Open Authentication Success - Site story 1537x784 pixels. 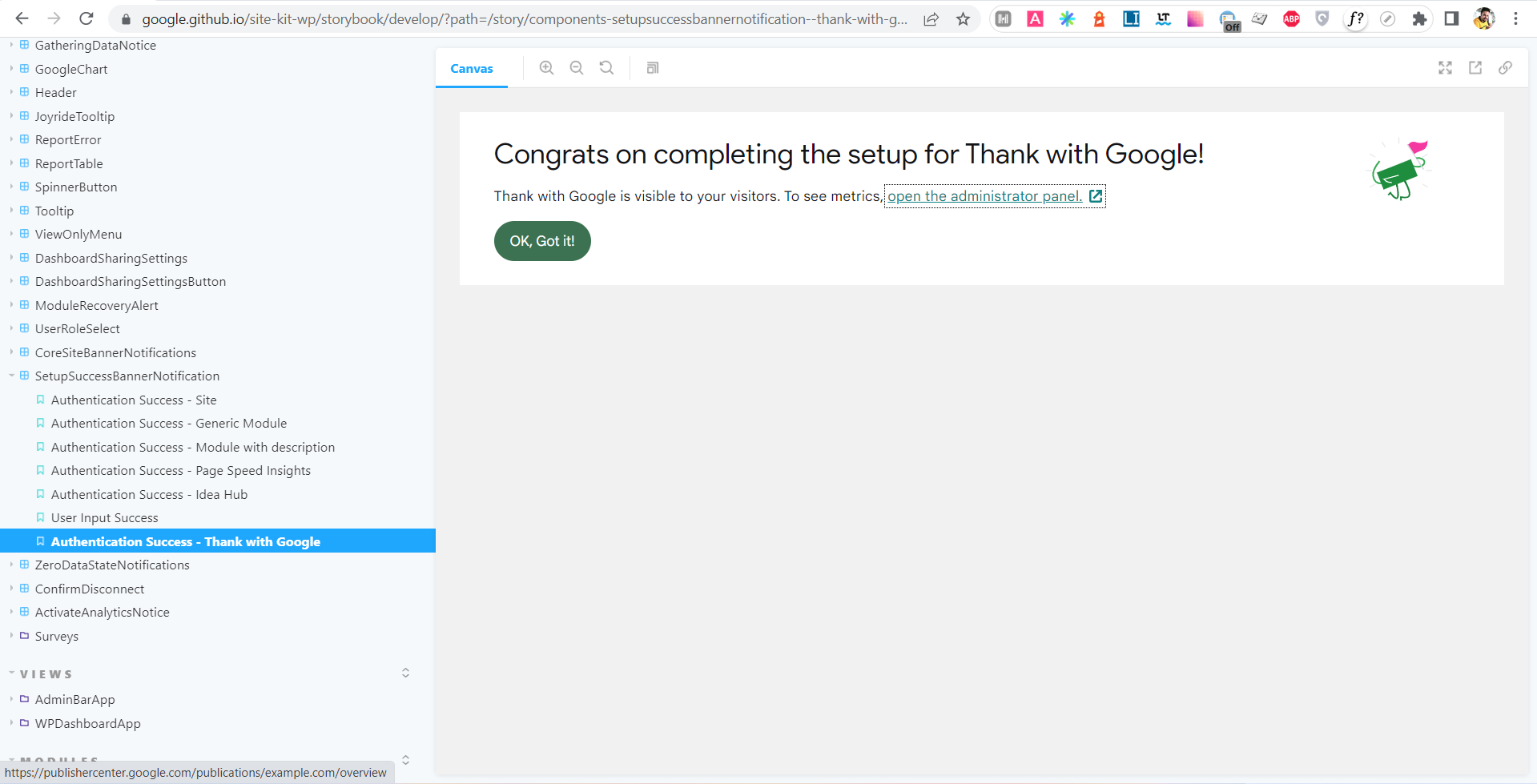tap(134, 400)
